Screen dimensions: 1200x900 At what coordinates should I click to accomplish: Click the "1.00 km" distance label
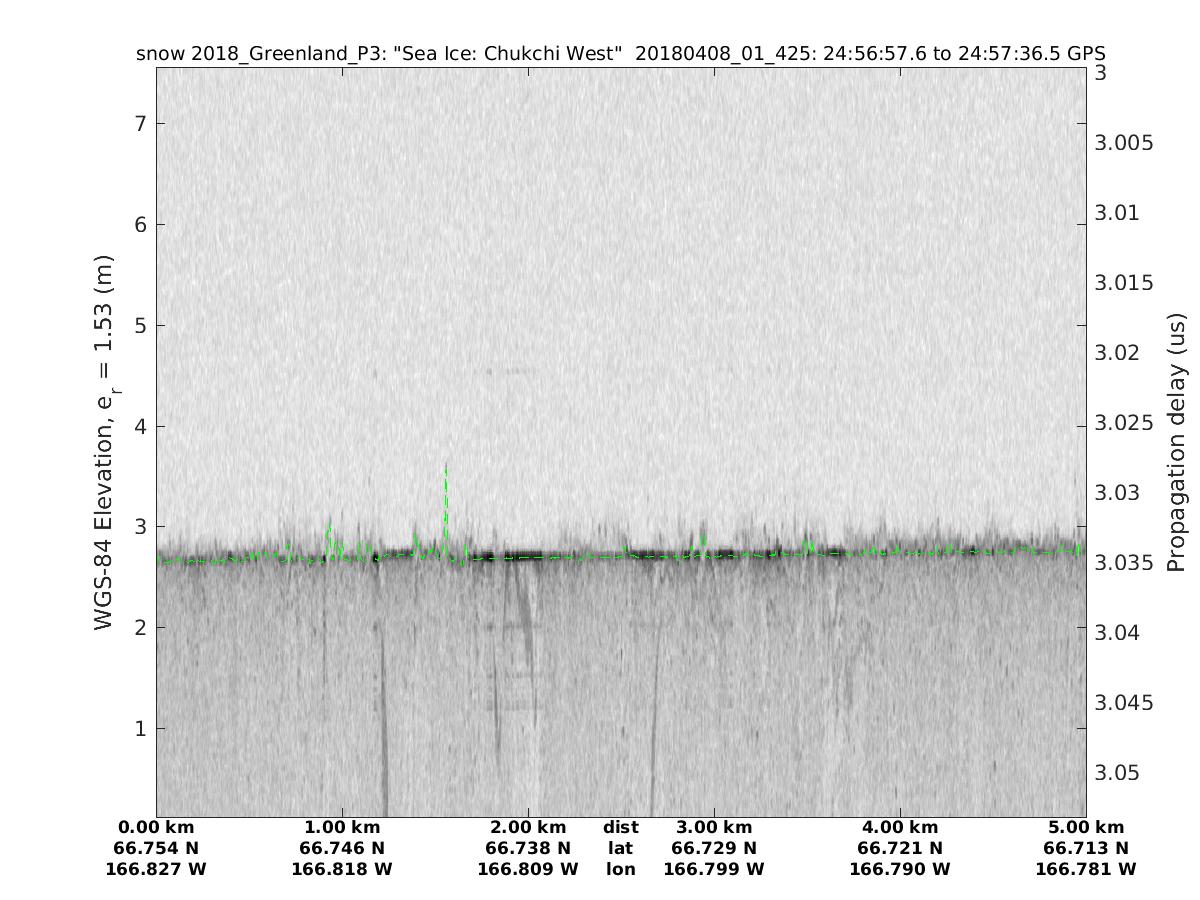click(342, 828)
